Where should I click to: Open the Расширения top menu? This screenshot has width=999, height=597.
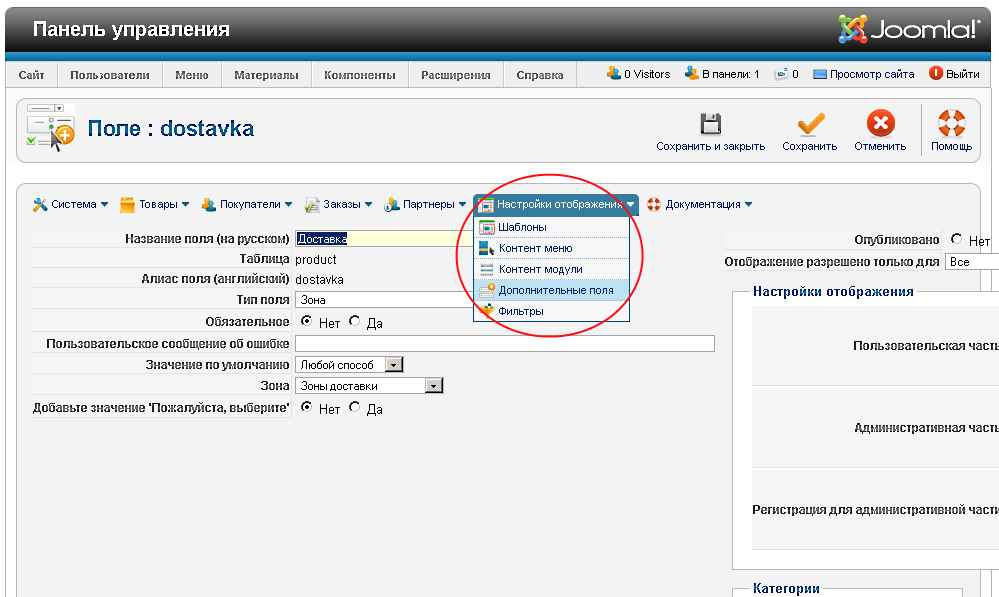[456, 75]
